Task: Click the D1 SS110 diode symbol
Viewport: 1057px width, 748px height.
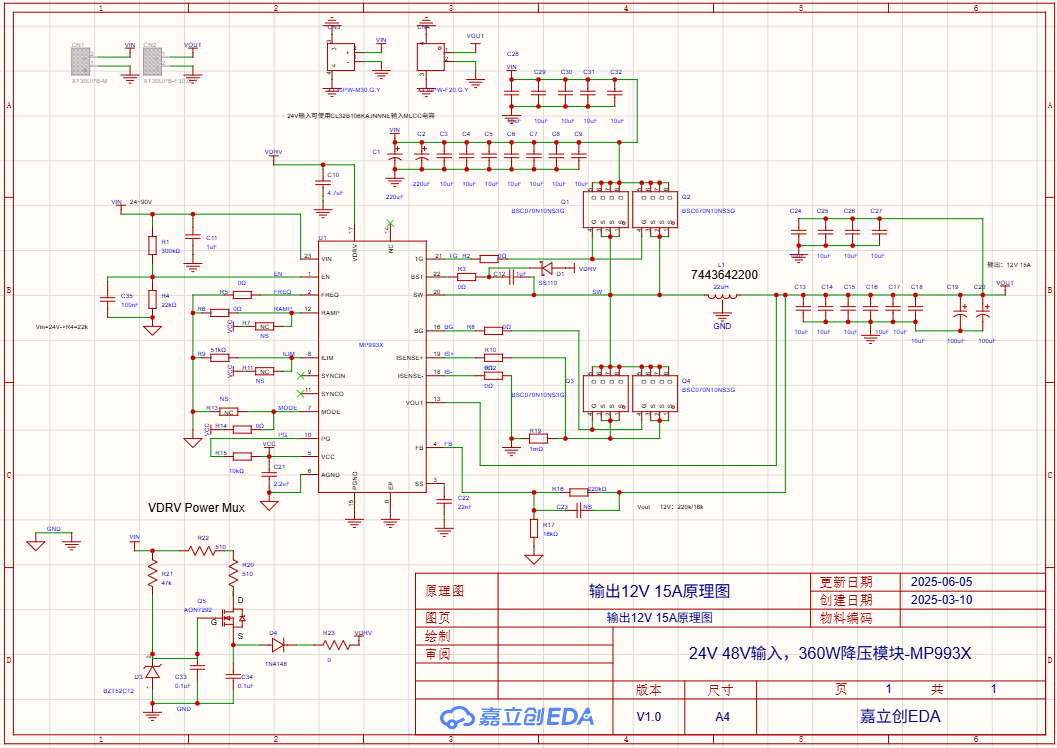Action: point(547,268)
